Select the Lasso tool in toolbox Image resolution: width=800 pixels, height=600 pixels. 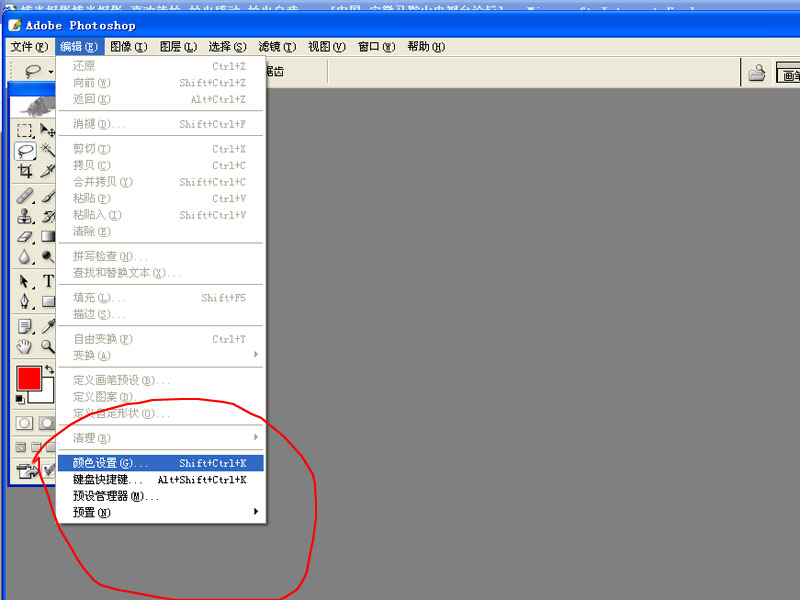click(25, 151)
